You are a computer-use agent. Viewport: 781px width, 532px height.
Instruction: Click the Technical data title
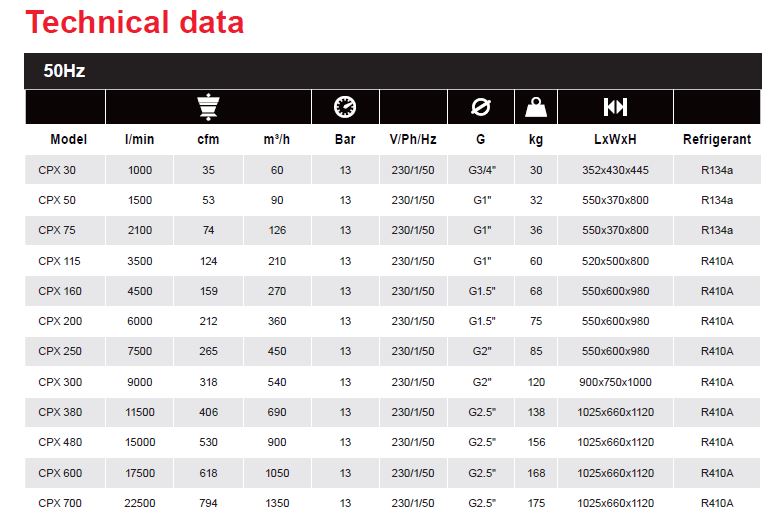coord(134,22)
